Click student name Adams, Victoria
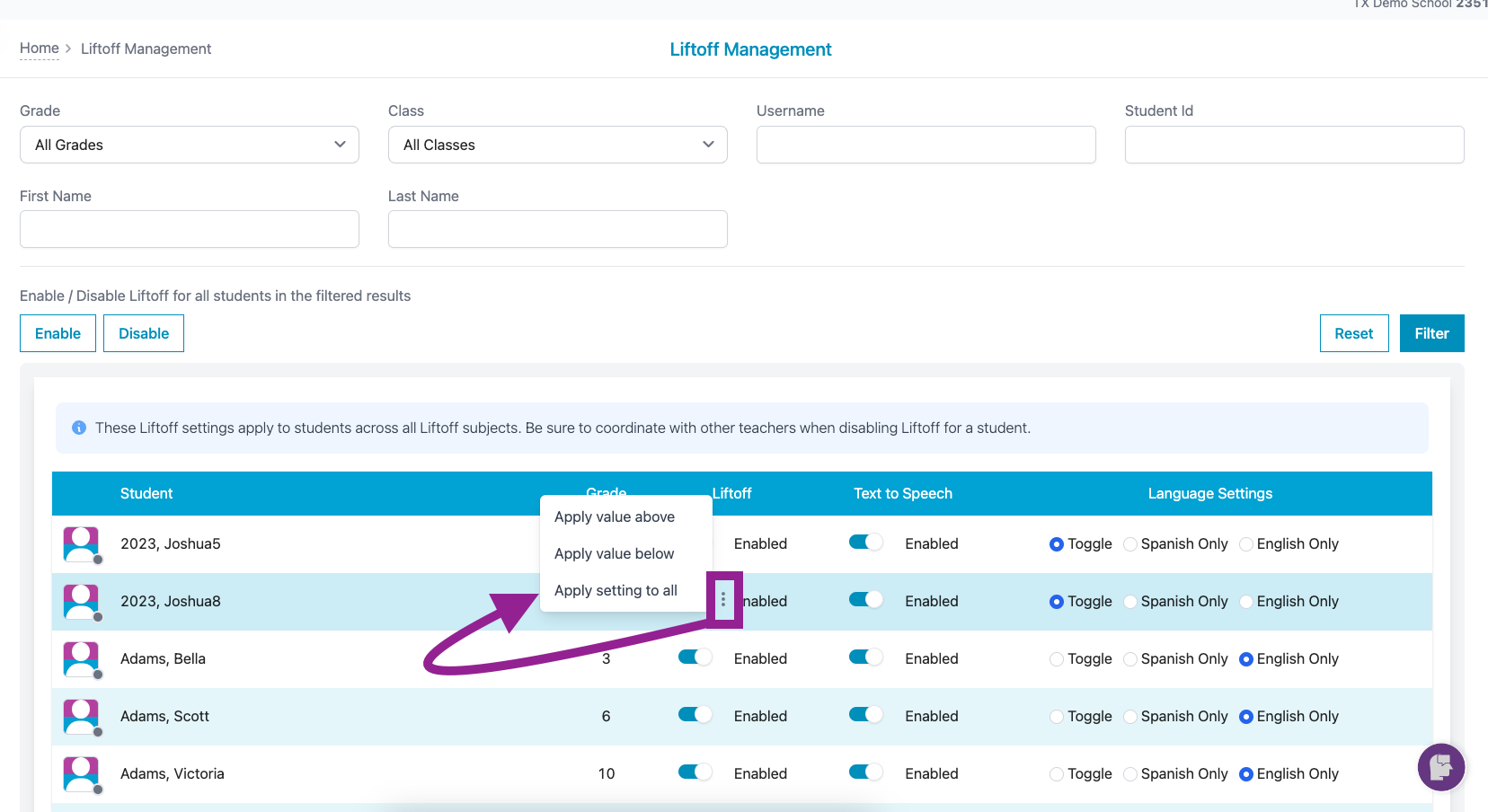The width and height of the screenshot is (1488, 812). tap(173, 773)
